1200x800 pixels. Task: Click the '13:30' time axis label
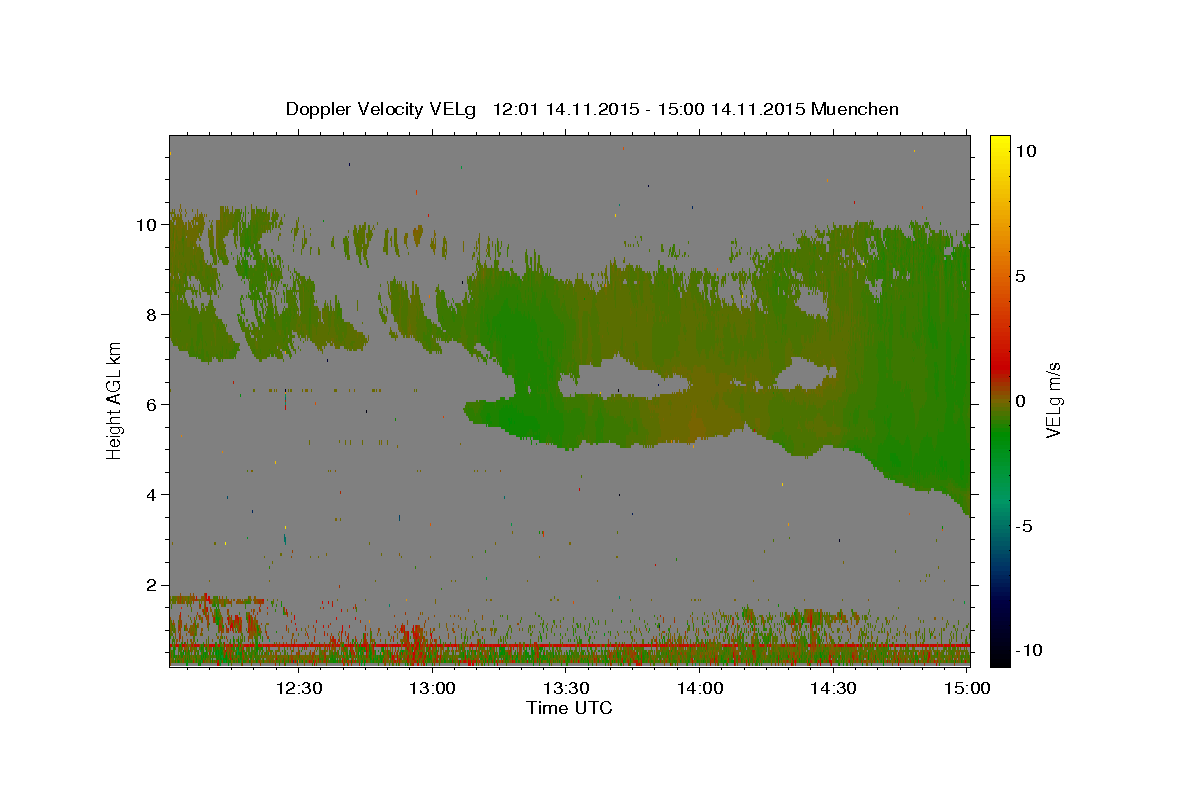pyautogui.click(x=566, y=688)
